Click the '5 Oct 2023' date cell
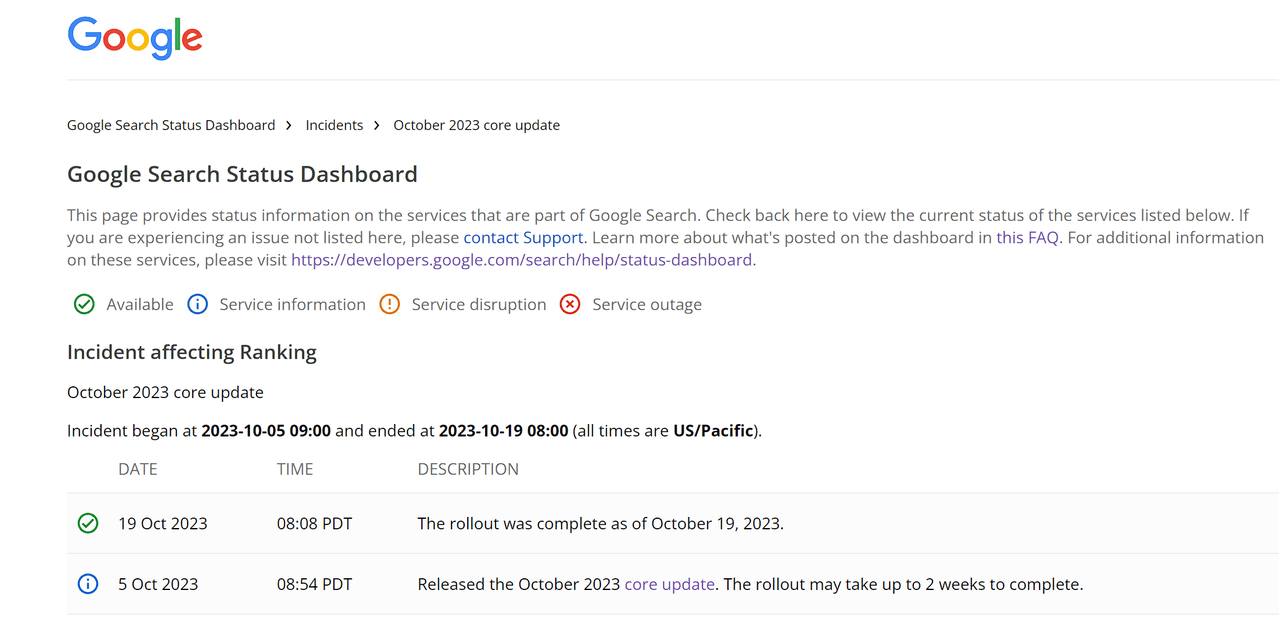Screen dimensions: 1280x629 [158, 584]
